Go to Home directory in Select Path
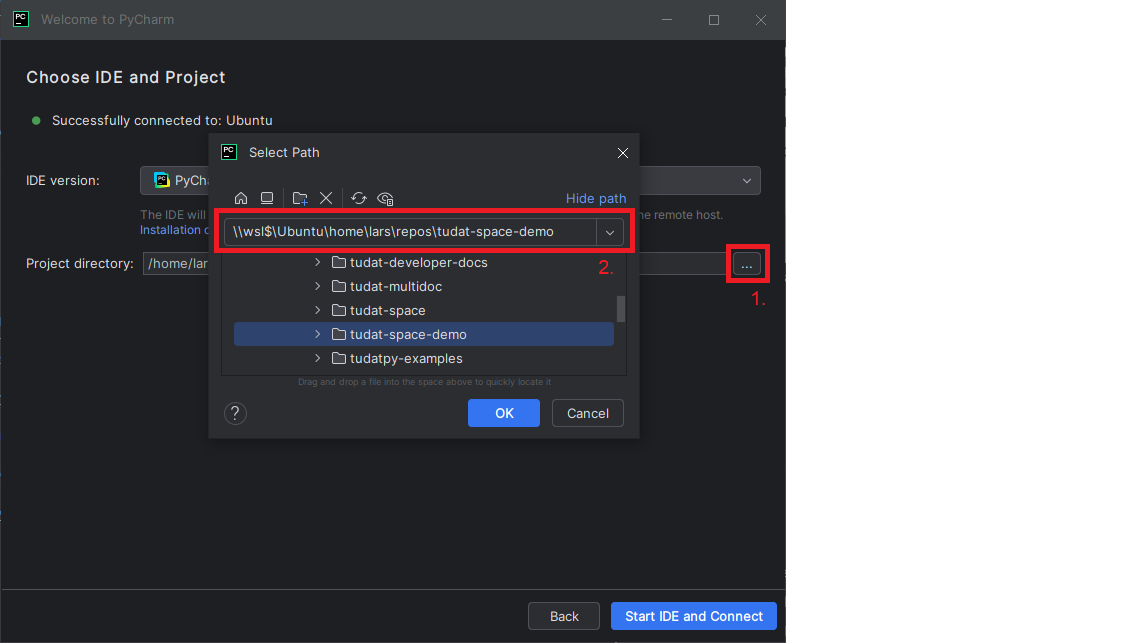 click(241, 198)
